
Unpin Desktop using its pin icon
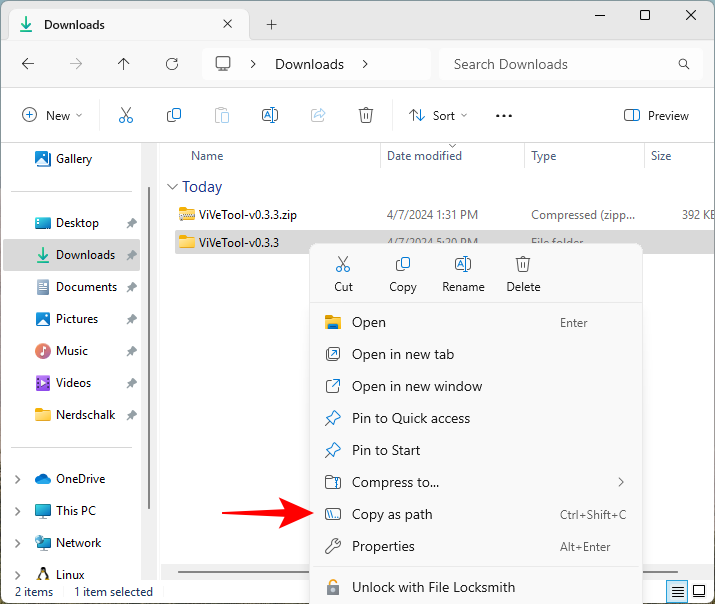pos(132,223)
